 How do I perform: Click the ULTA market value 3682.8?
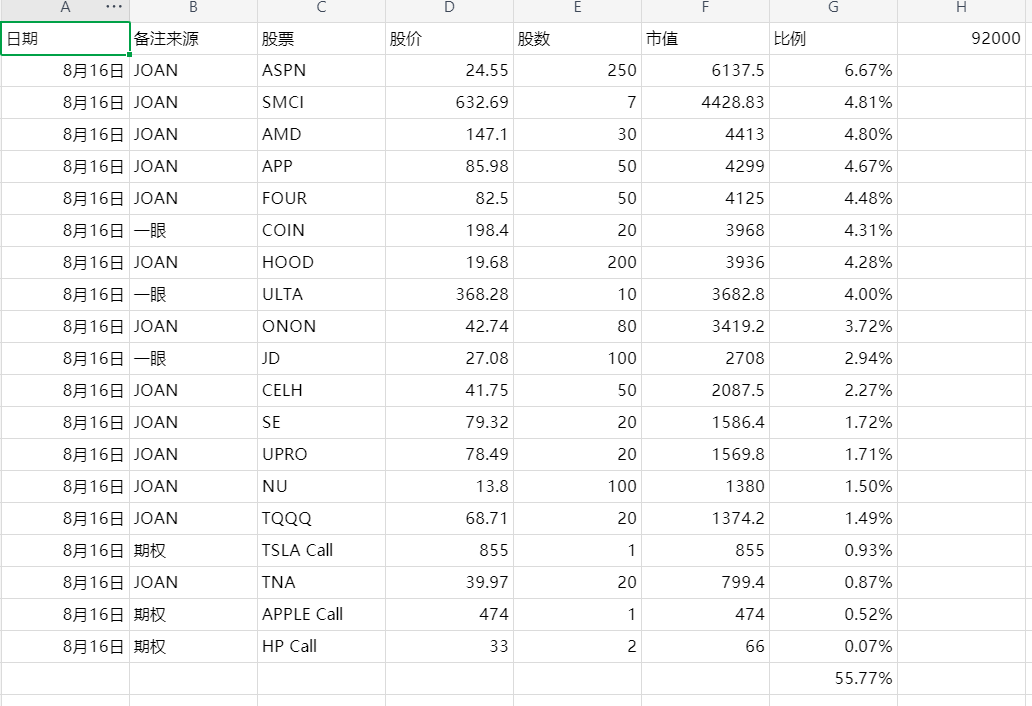tap(705, 295)
